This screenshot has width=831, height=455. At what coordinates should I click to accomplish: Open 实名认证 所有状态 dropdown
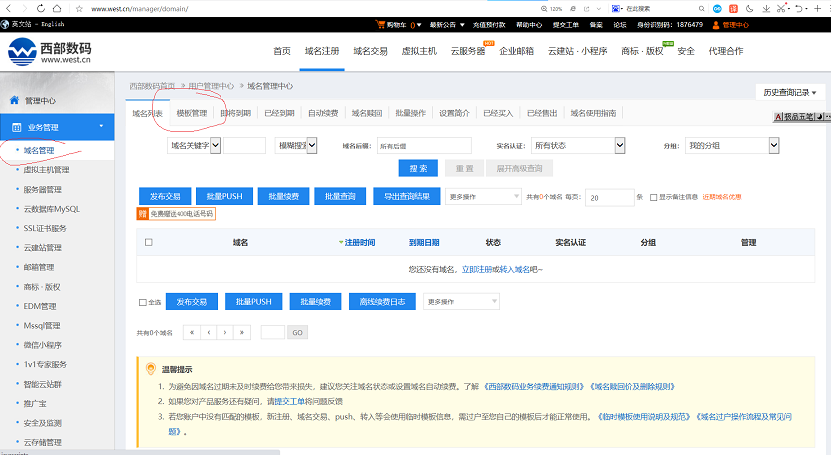[578, 145]
